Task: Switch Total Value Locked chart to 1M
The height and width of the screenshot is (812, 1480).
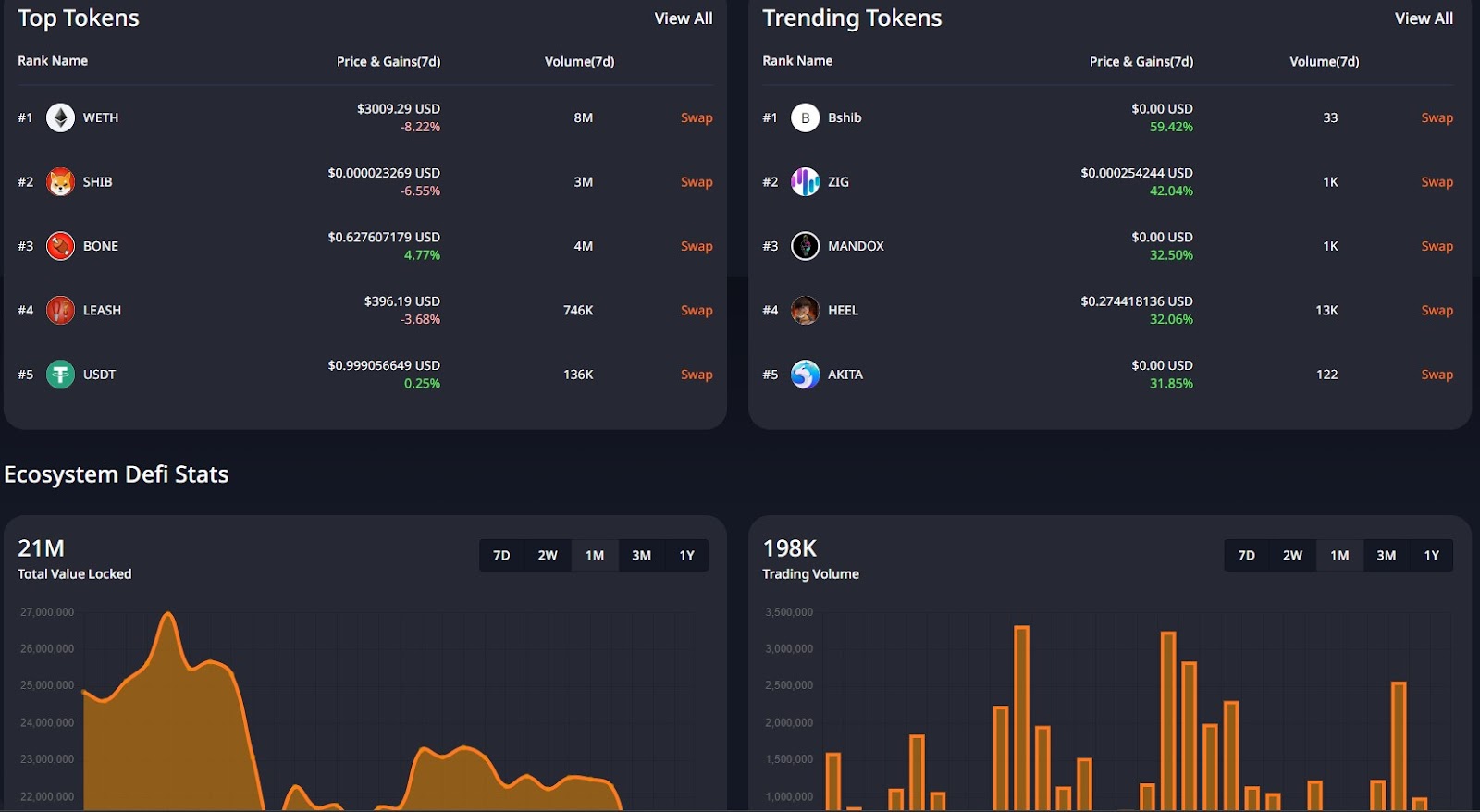Action: pos(595,555)
